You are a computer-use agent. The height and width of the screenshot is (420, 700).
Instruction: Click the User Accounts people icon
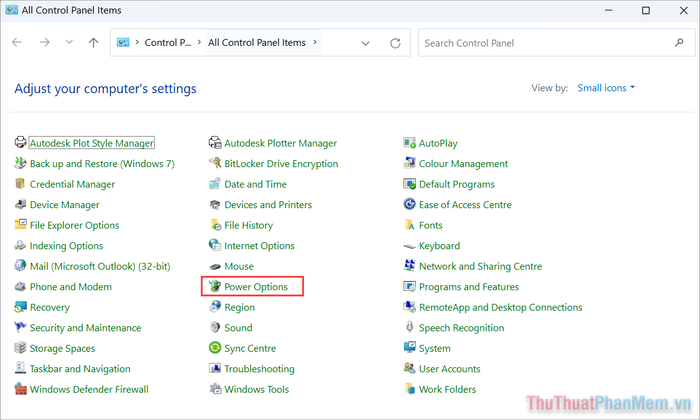(x=409, y=368)
